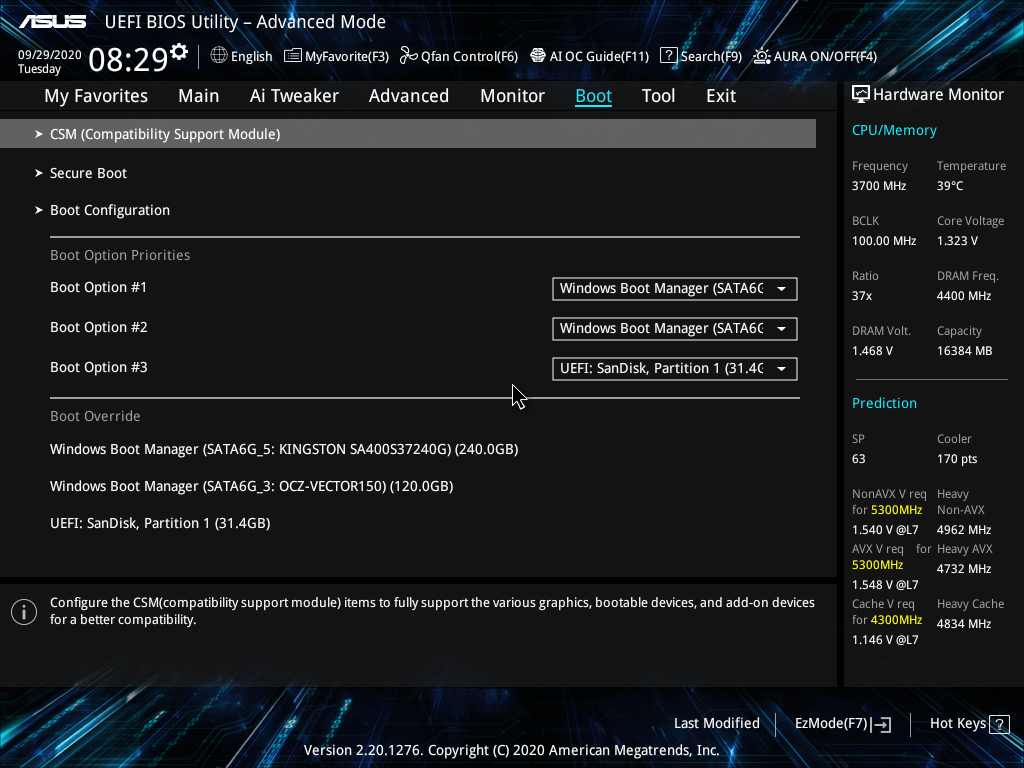Expand Boot Configuration submenu arrow
This screenshot has height=768, width=1024.
[x=39, y=210]
